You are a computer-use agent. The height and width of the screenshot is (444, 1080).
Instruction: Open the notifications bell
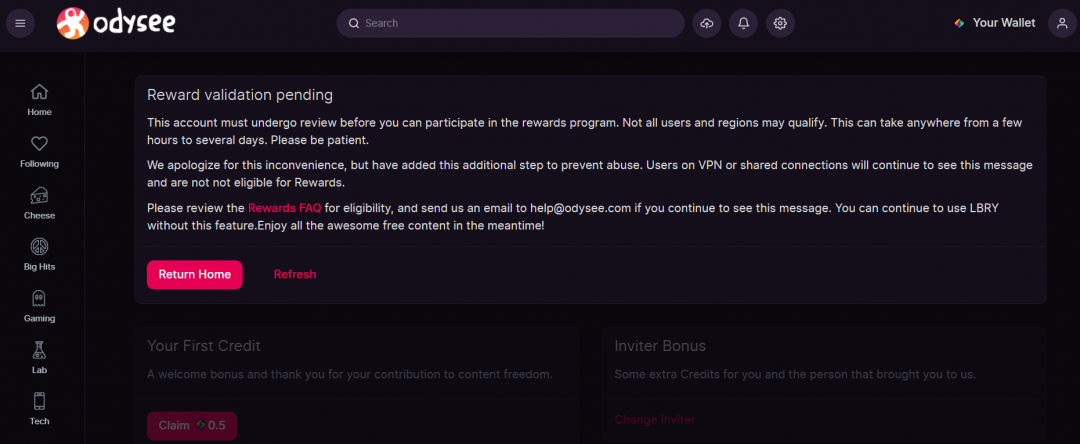tap(743, 23)
